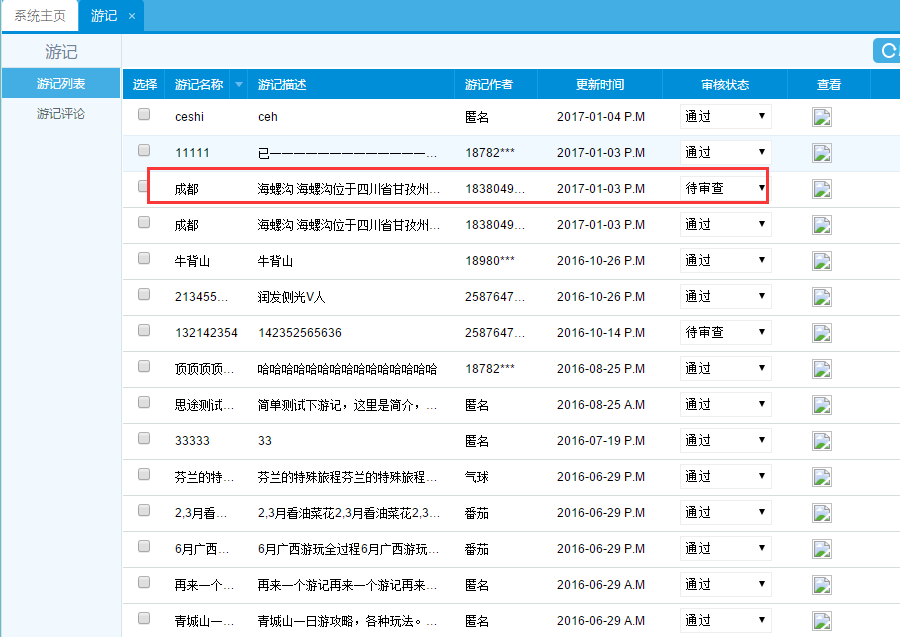This screenshot has height=637, width=900.
Task: Click the view icon in the 33333 row
Action: (x=822, y=441)
